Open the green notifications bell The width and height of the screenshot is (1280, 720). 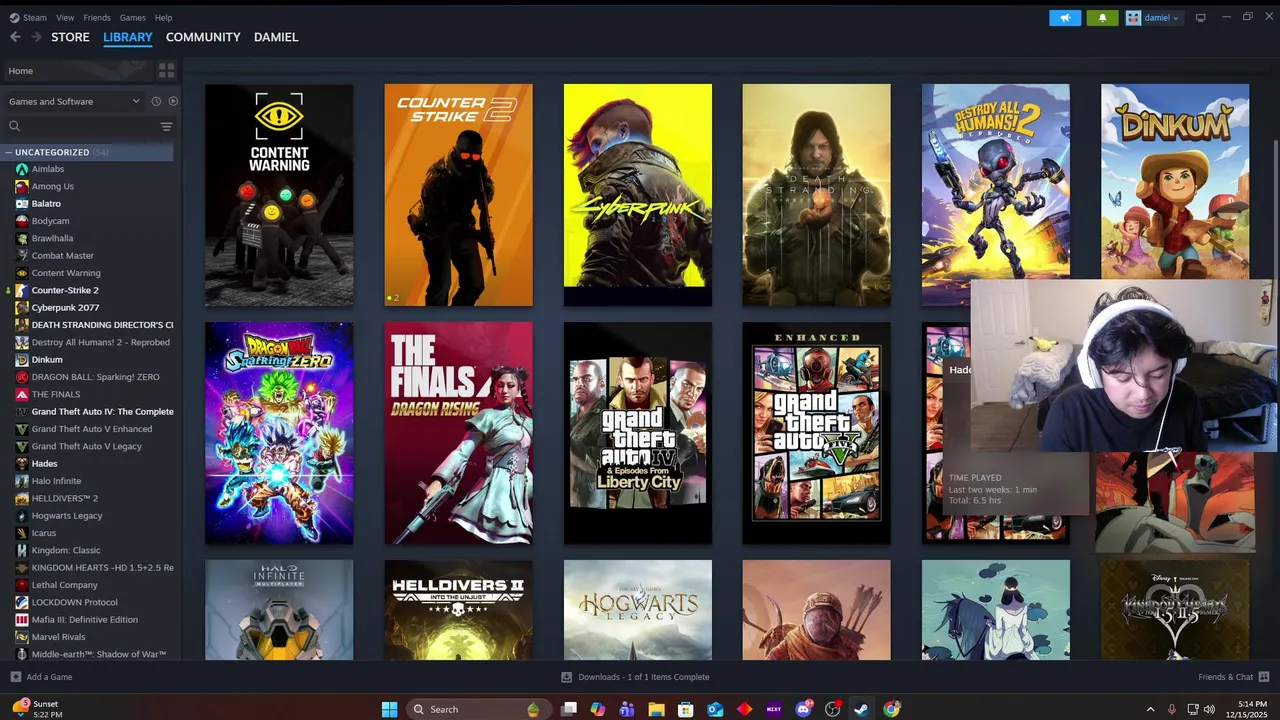click(1103, 18)
